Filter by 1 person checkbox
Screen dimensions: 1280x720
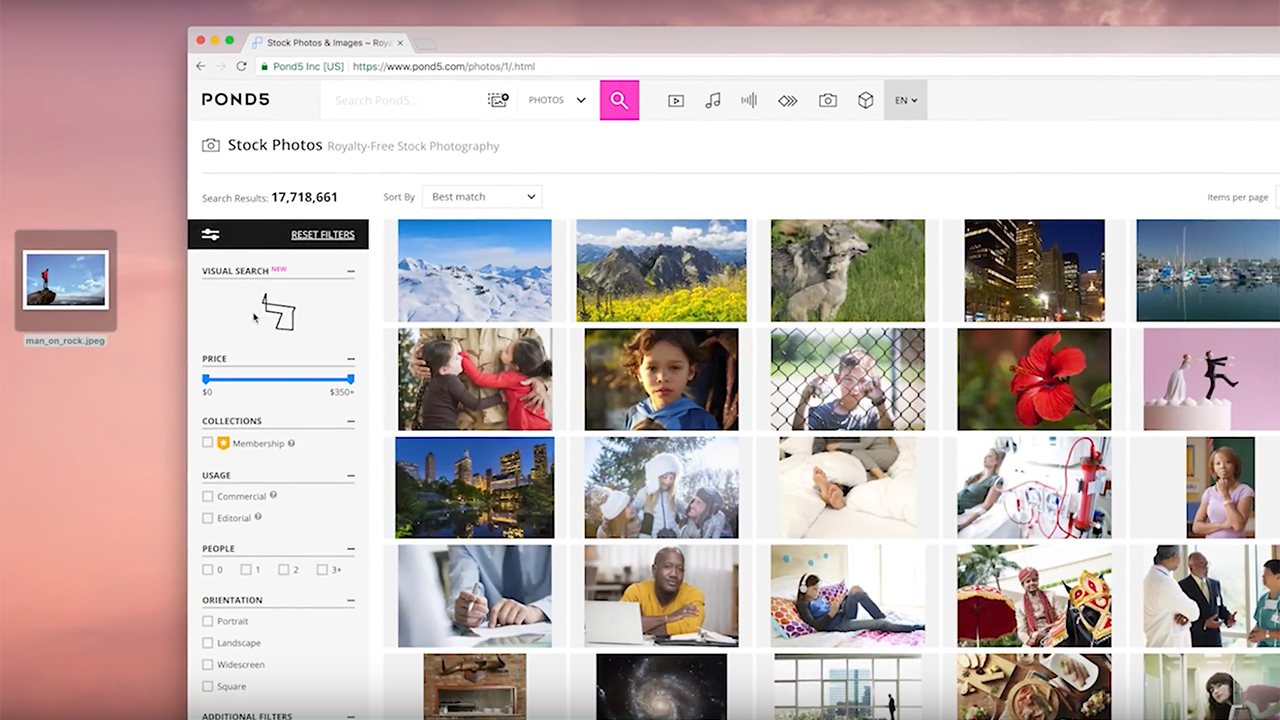point(246,570)
